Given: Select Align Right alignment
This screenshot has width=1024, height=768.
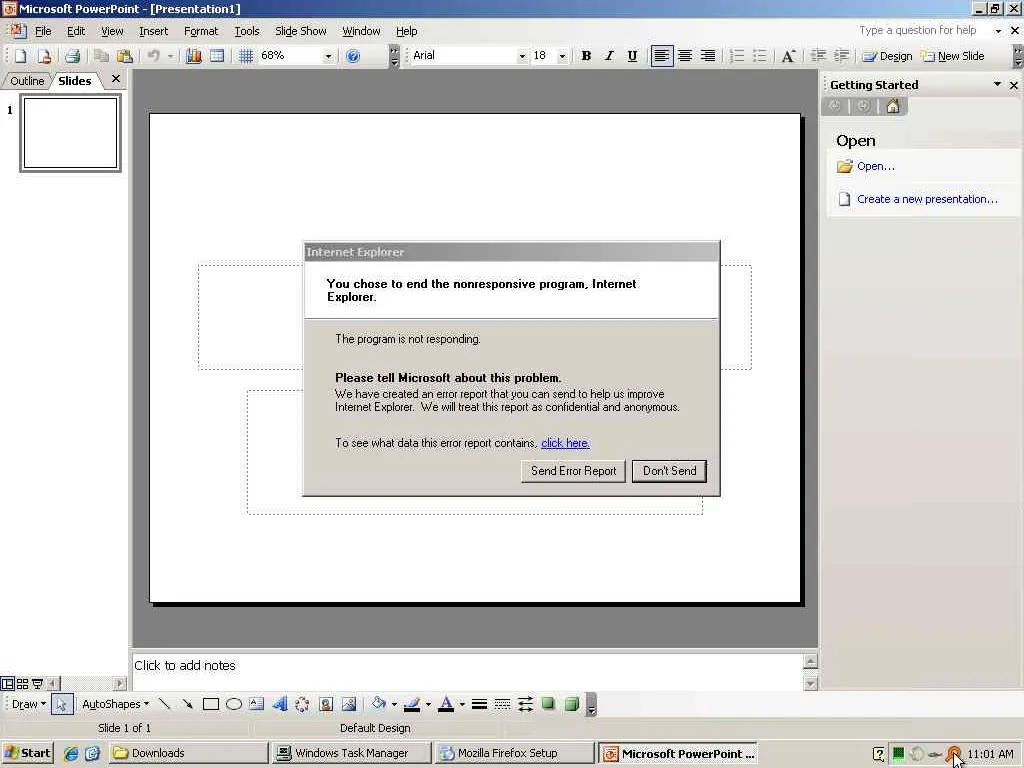Looking at the screenshot, I should (708, 56).
